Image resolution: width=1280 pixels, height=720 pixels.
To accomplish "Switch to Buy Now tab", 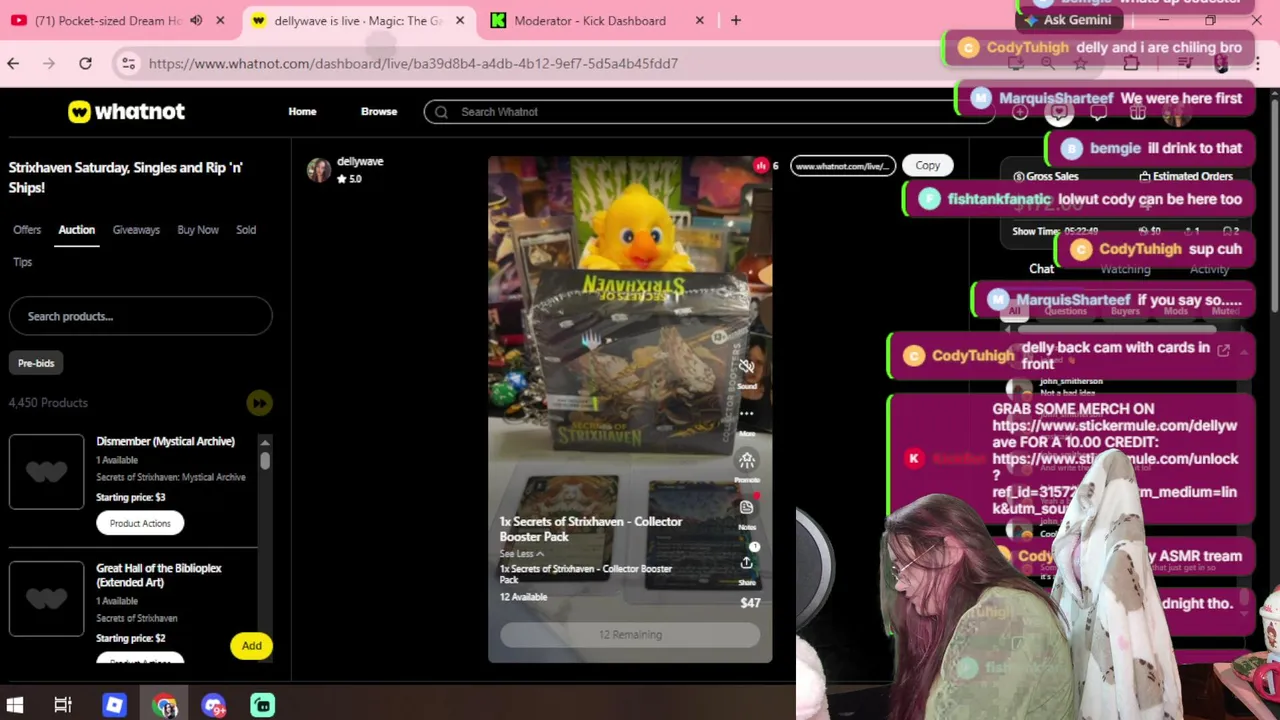I will (x=198, y=230).
